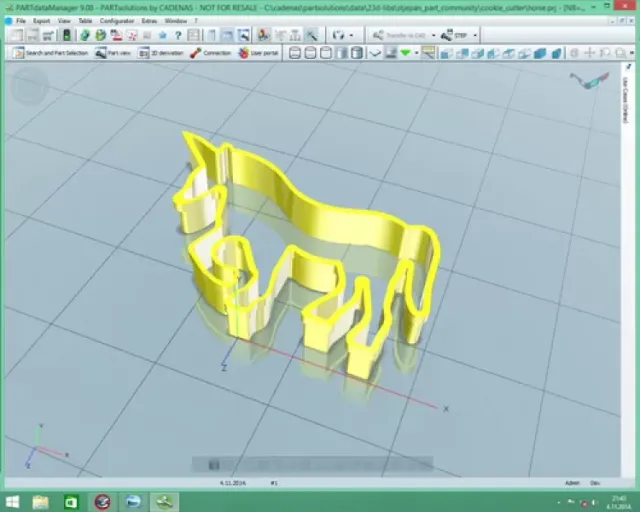The image size is (640, 512).
Task: Open the Window menu
Action: [176, 21]
